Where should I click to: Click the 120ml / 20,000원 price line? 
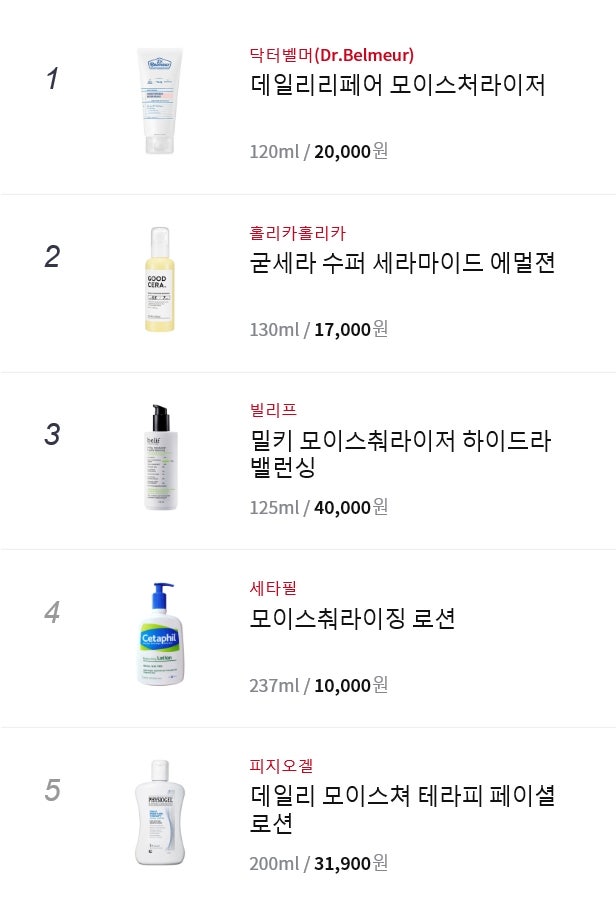(318, 151)
